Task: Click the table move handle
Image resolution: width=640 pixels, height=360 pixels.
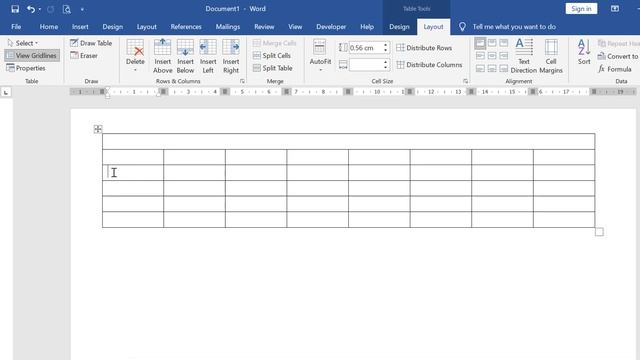Action: (x=98, y=129)
